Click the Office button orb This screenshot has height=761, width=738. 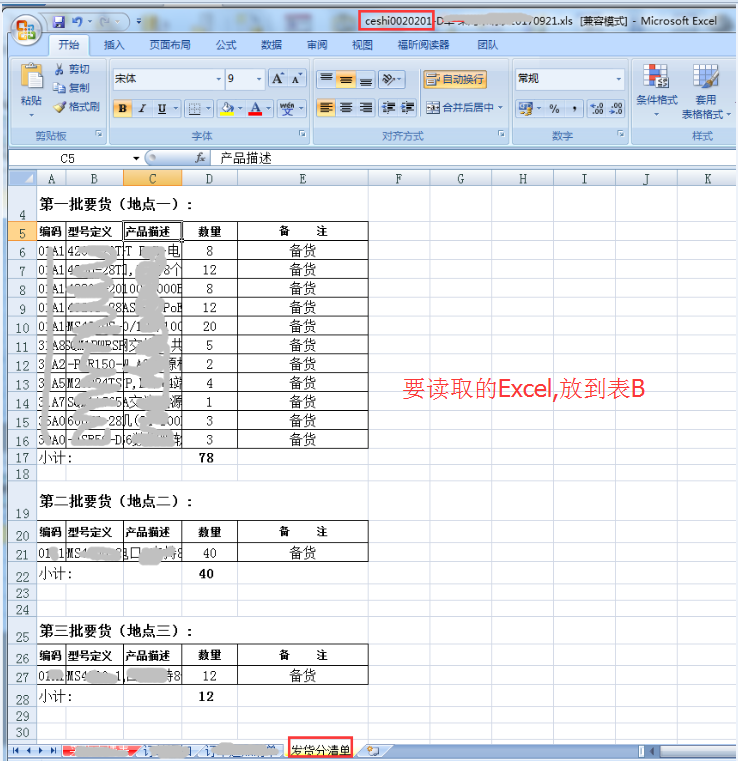tap(26, 31)
